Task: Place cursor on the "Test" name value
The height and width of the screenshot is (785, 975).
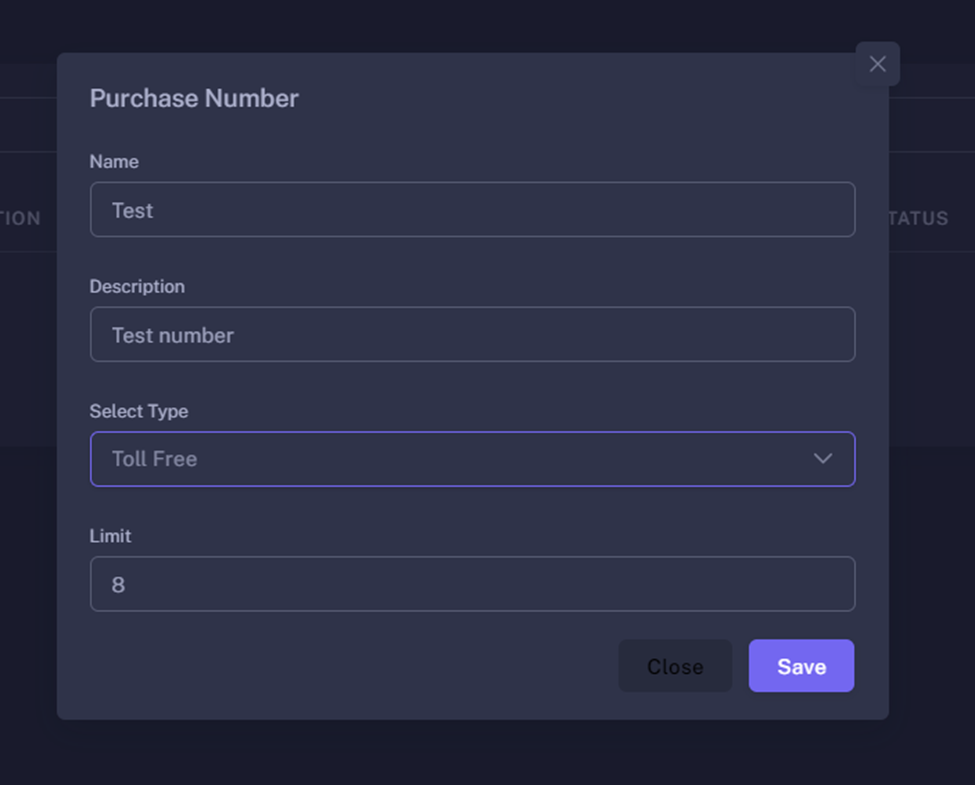Action: tap(133, 211)
